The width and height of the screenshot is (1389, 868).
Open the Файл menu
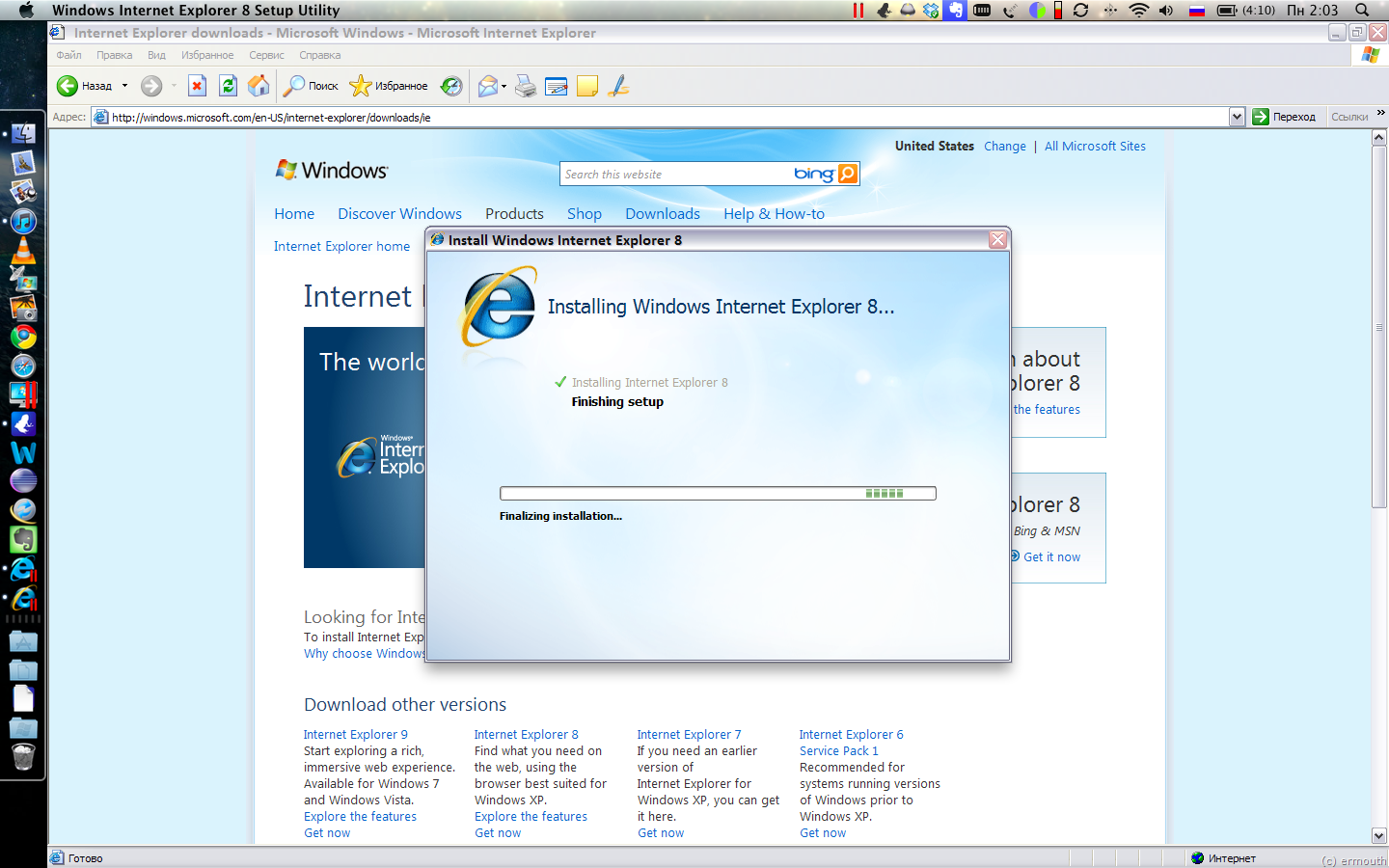pos(68,55)
